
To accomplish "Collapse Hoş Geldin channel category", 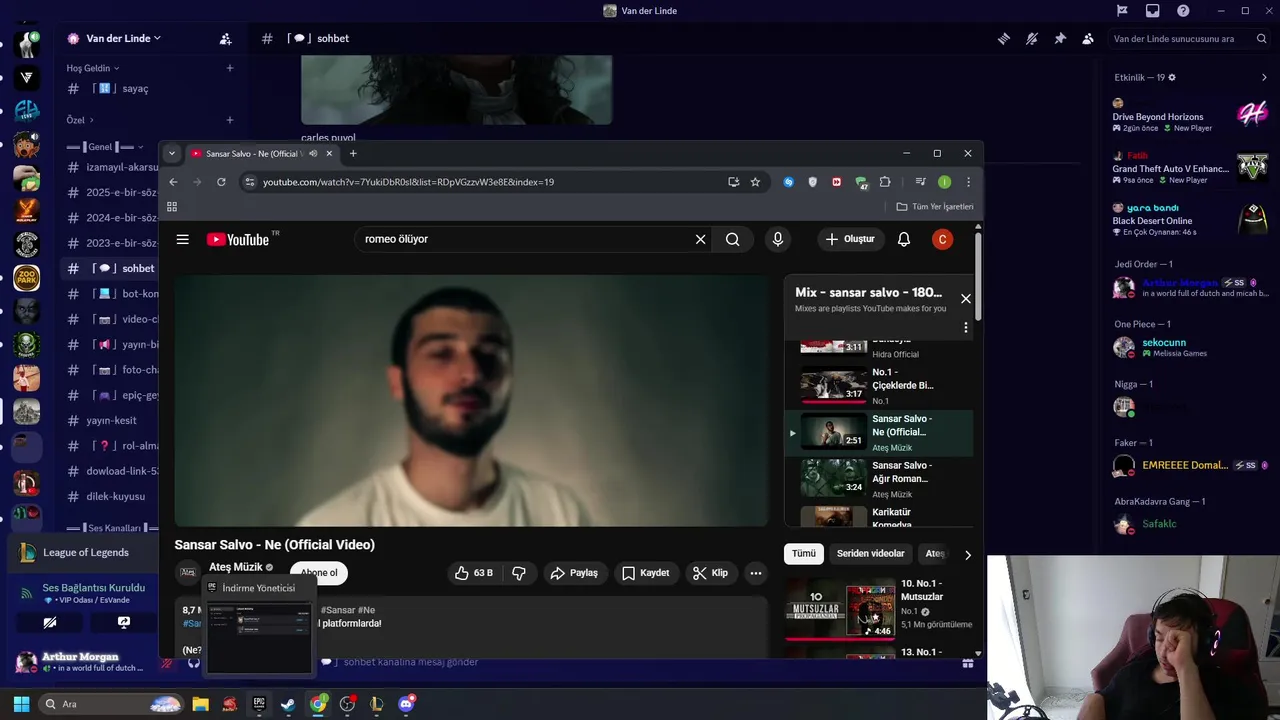I will 92,68.
